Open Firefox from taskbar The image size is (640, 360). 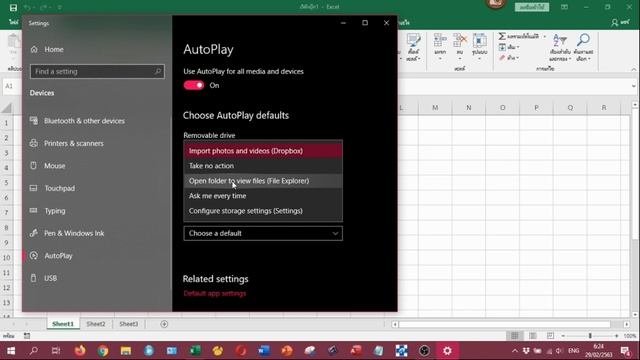click(x=80, y=351)
